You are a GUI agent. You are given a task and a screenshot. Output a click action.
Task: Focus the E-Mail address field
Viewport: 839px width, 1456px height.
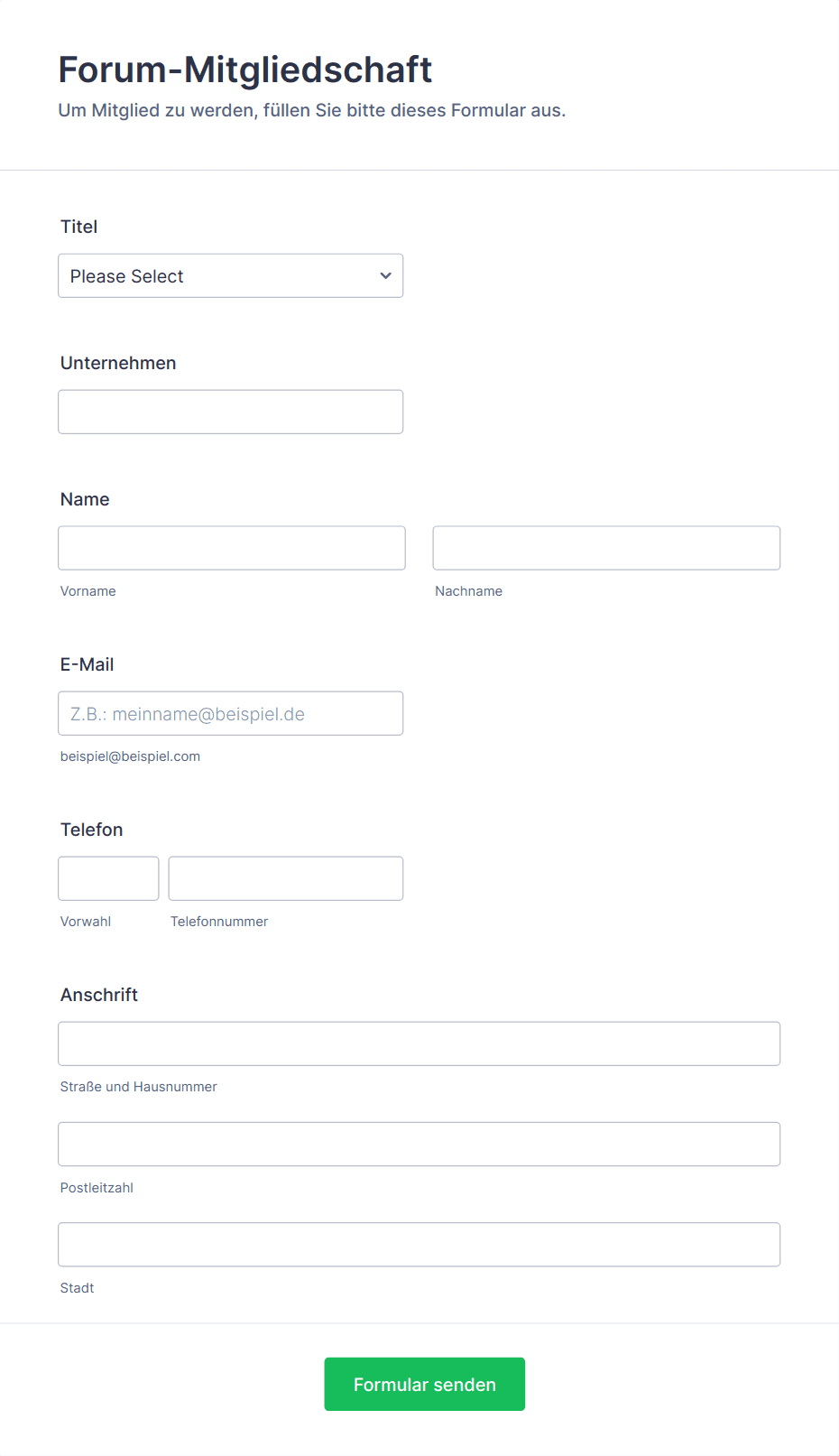230,713
